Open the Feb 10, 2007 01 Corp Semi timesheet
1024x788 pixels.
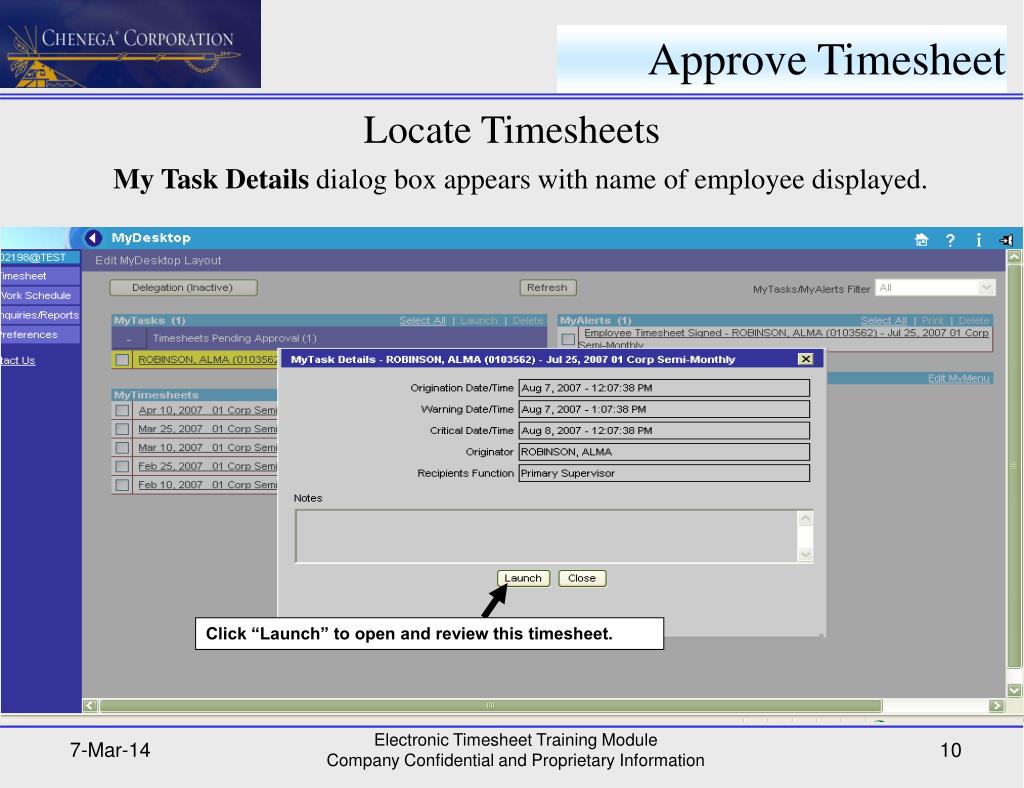(208, 485)
